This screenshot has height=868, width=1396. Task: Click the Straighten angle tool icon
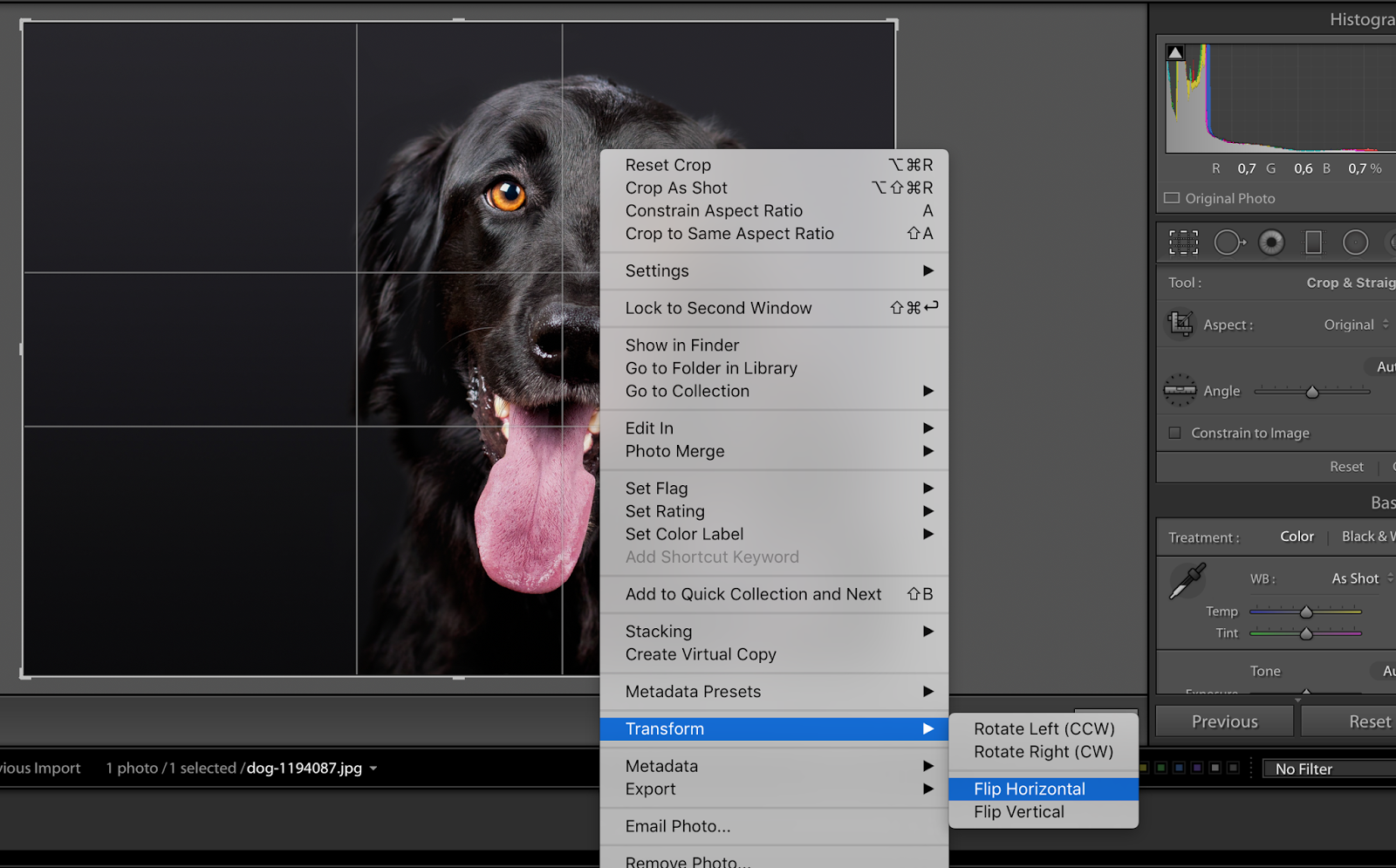[x=1180, y=390]
